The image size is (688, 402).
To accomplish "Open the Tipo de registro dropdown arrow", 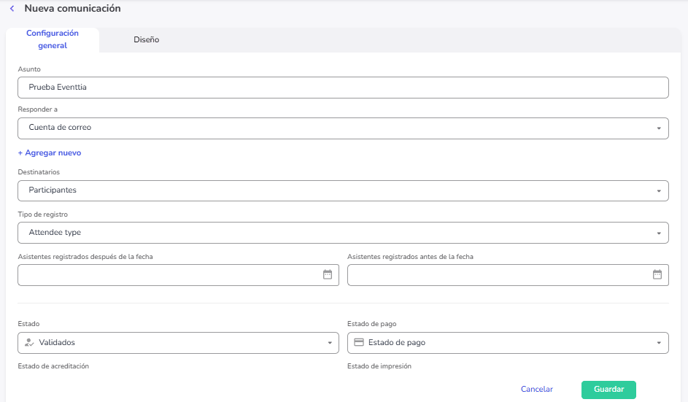I will (659, 233).
